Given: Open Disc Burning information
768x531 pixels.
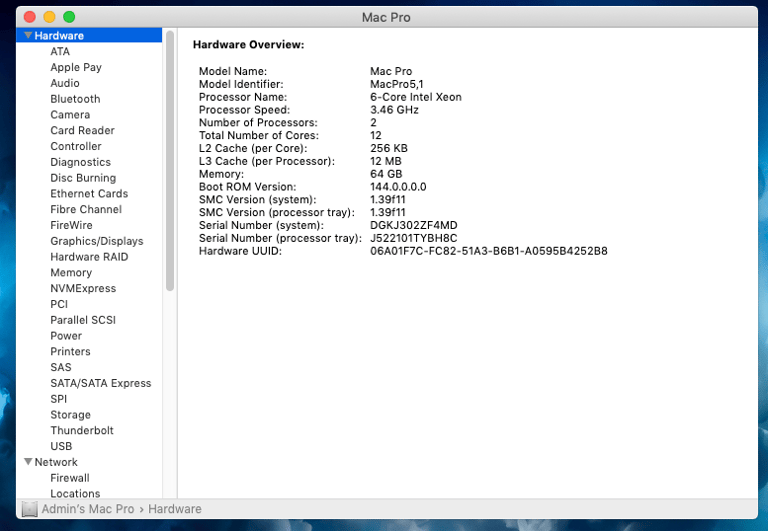Looking at the screenshot, I should [x=83, y=178].
